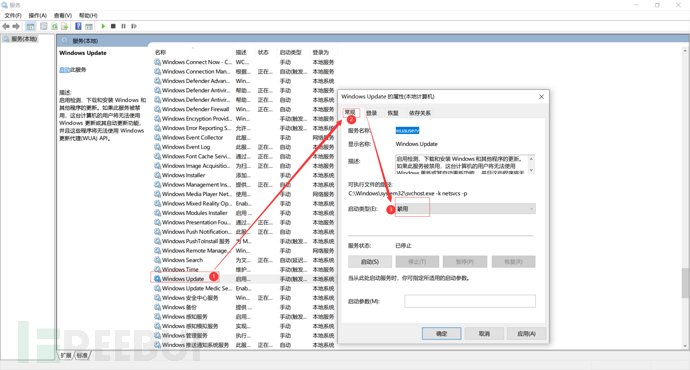Click the gear icon of Windows Modules Installer

pyautogui.click(x=157, y=213)
